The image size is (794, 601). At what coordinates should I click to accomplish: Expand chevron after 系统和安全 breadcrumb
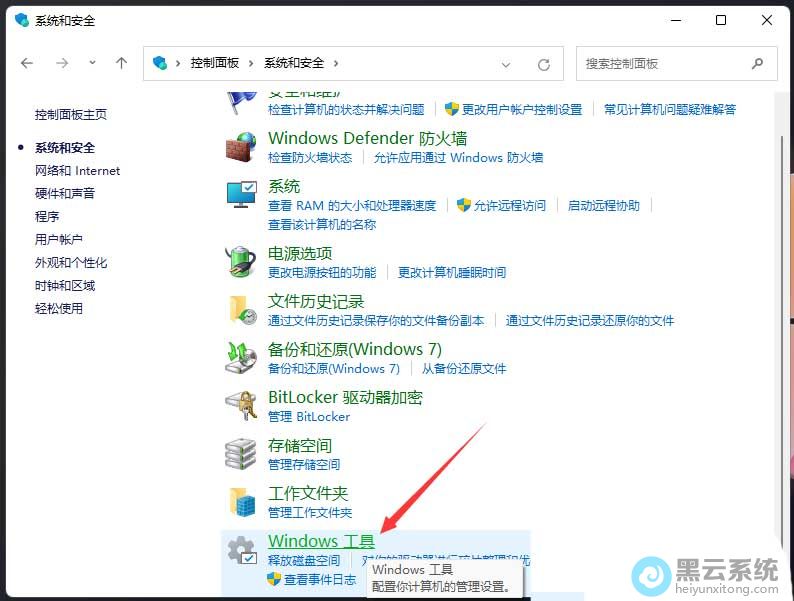click(336, 63)
